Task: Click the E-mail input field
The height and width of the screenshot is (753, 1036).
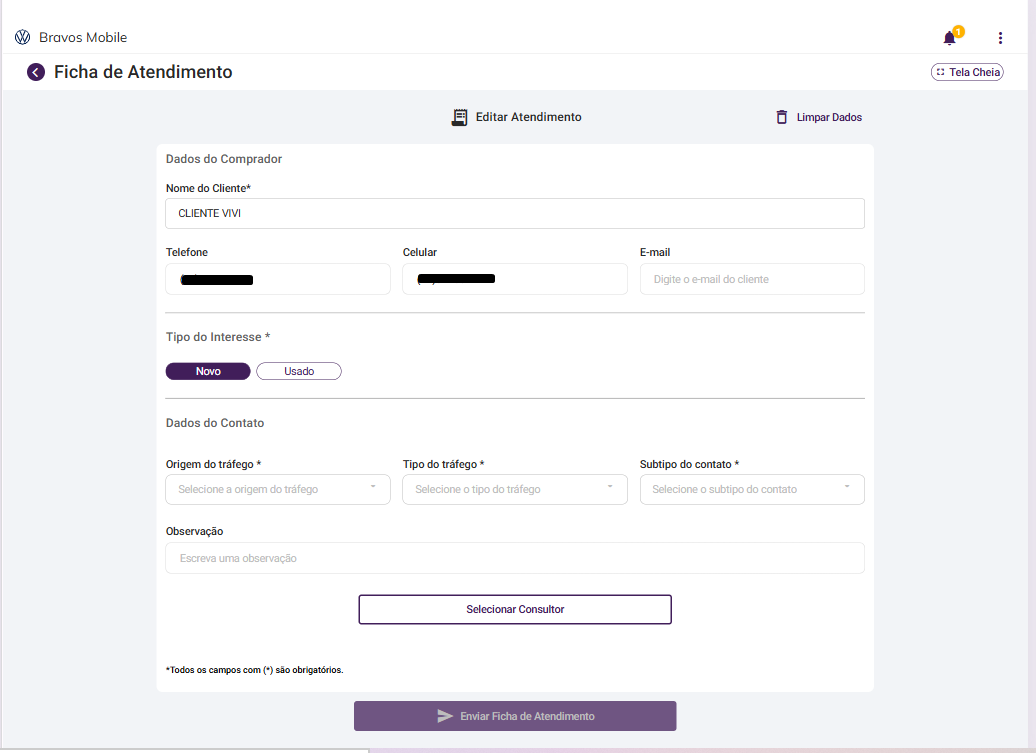Action: click(752, 279)
